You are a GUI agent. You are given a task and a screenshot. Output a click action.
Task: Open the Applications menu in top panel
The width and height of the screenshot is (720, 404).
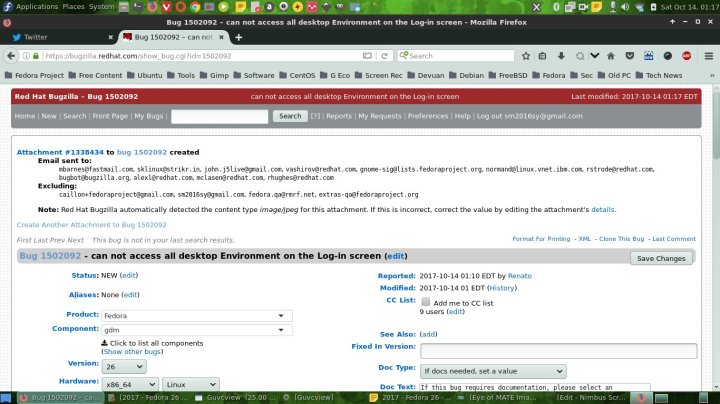(x=36, y=6)
